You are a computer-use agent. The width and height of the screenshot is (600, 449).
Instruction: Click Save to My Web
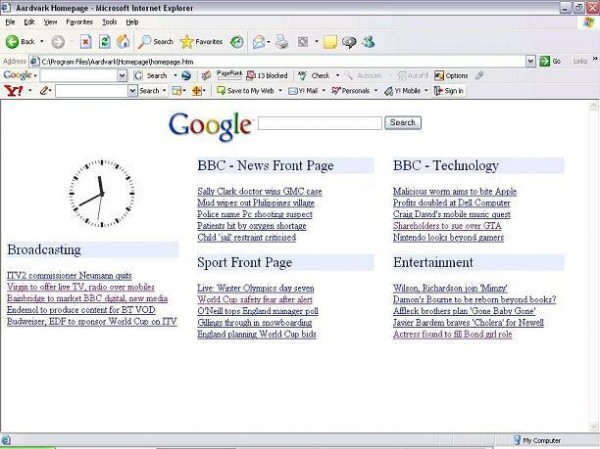[246, 91]
